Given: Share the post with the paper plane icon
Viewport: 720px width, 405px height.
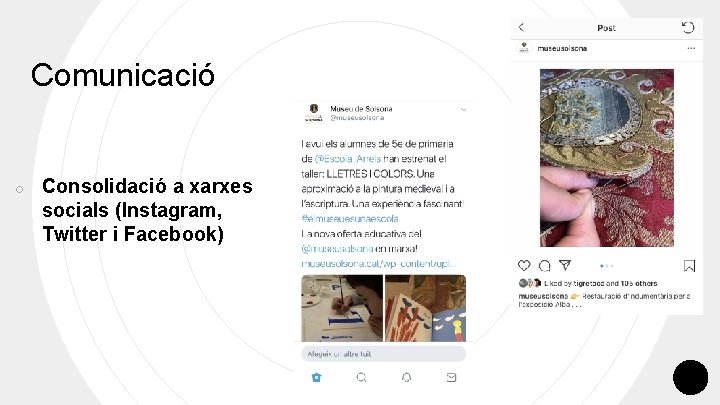Looking at the screenshot, I should pos(565,265).
